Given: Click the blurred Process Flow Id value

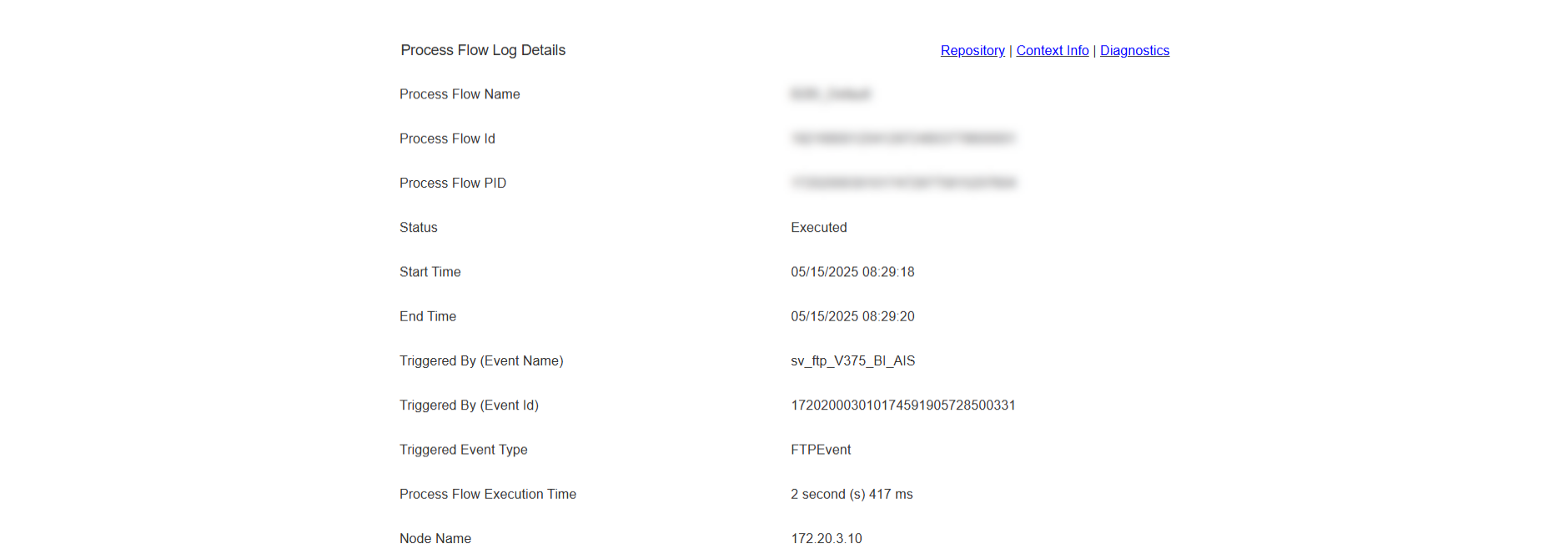Looking at the screenshot, I should pyautogui.click(x=902, y=138).
